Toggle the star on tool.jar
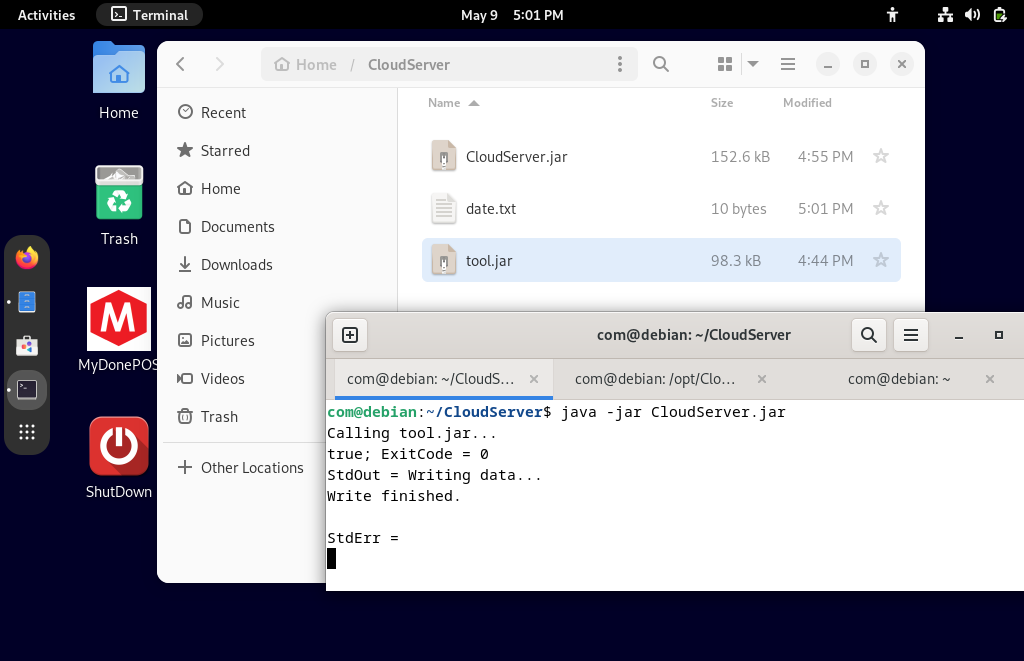The height and width of the screenshot is (661, 1024). point(881,260)
